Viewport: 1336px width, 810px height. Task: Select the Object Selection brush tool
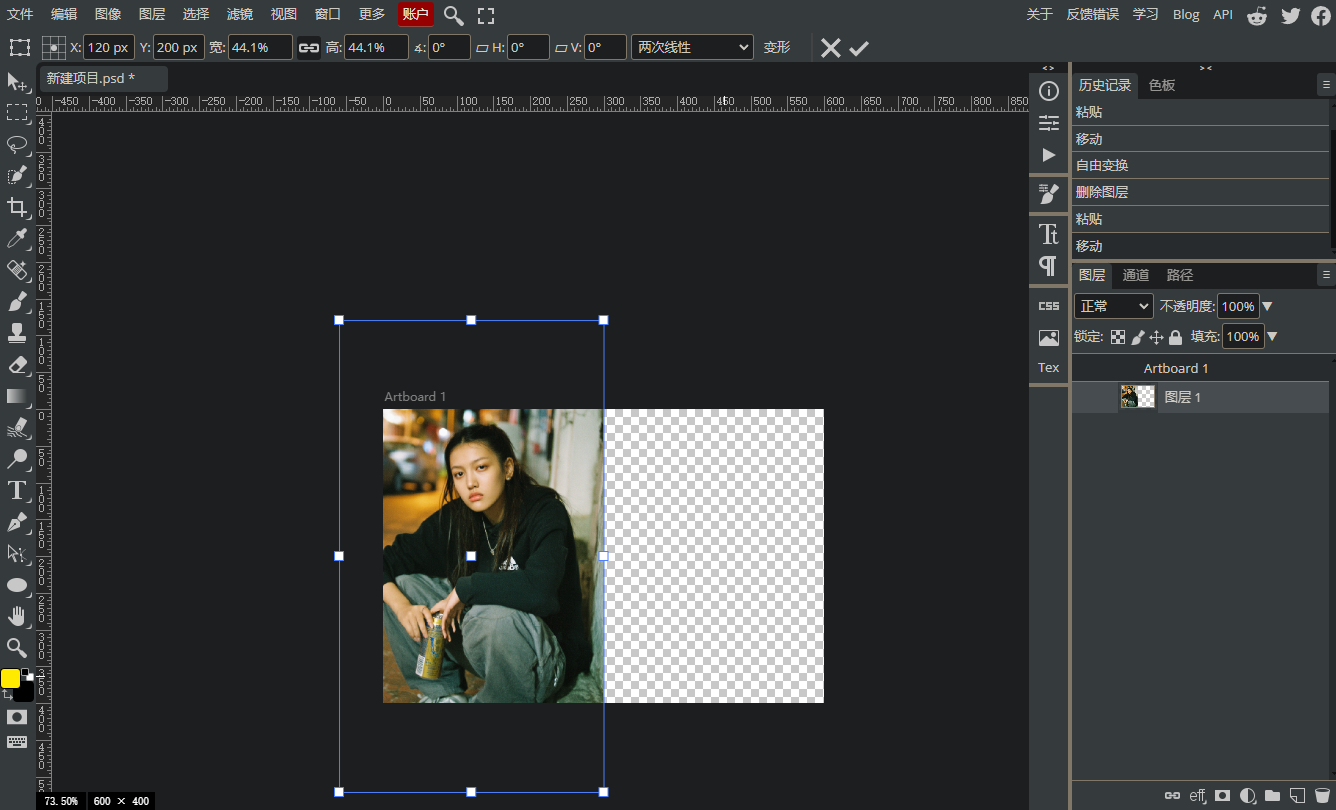click(x=17, y=175)
